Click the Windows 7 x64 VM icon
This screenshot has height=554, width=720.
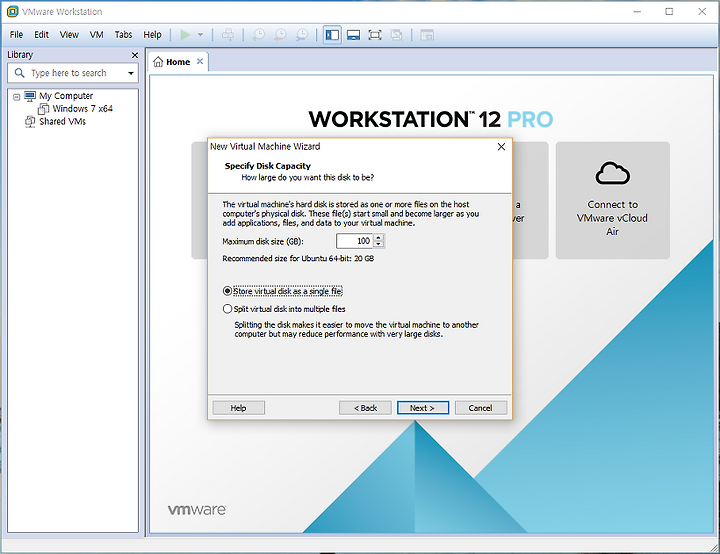(x=43, y=109)
